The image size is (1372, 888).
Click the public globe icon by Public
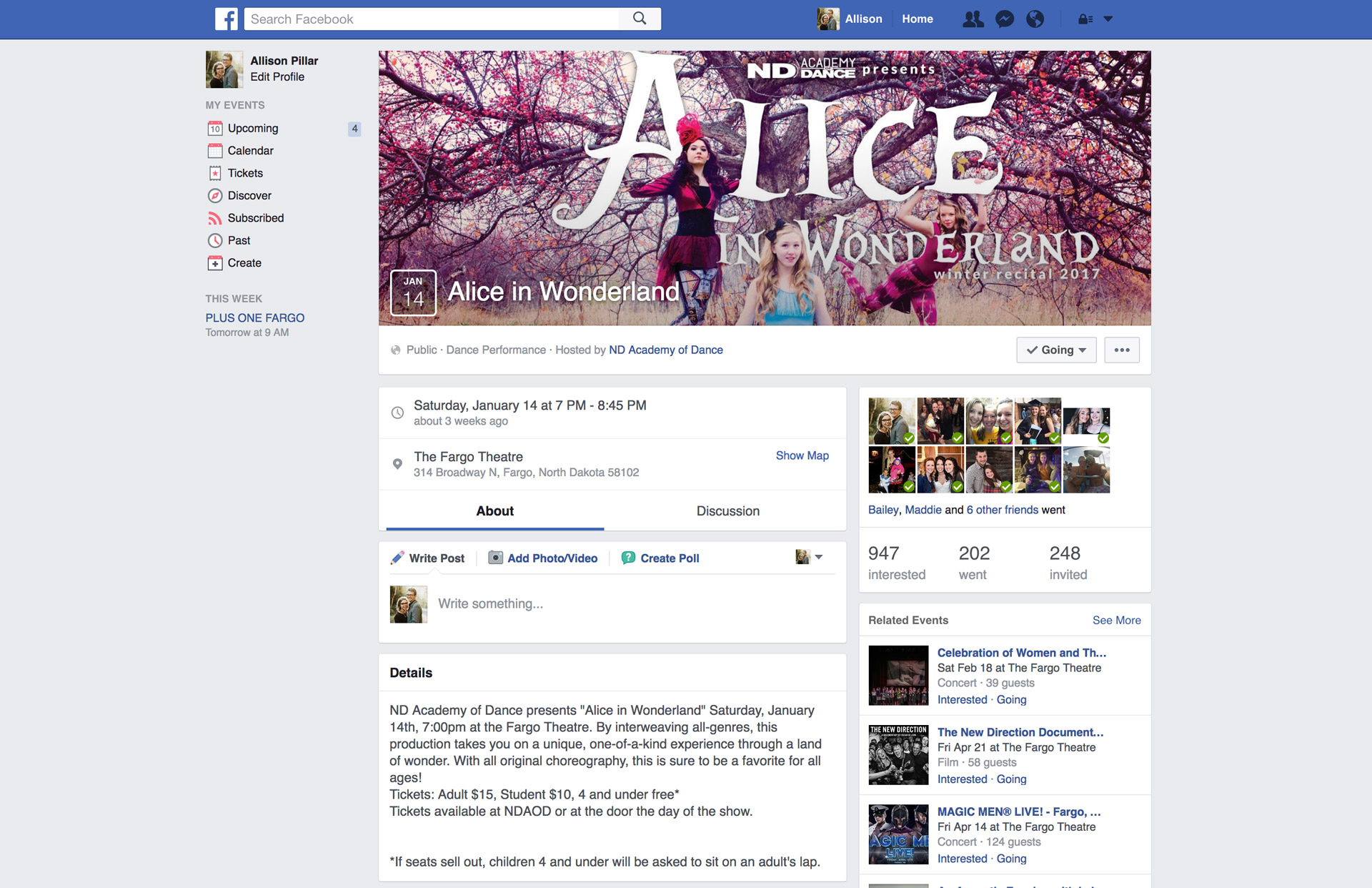(x=395, y=350)
